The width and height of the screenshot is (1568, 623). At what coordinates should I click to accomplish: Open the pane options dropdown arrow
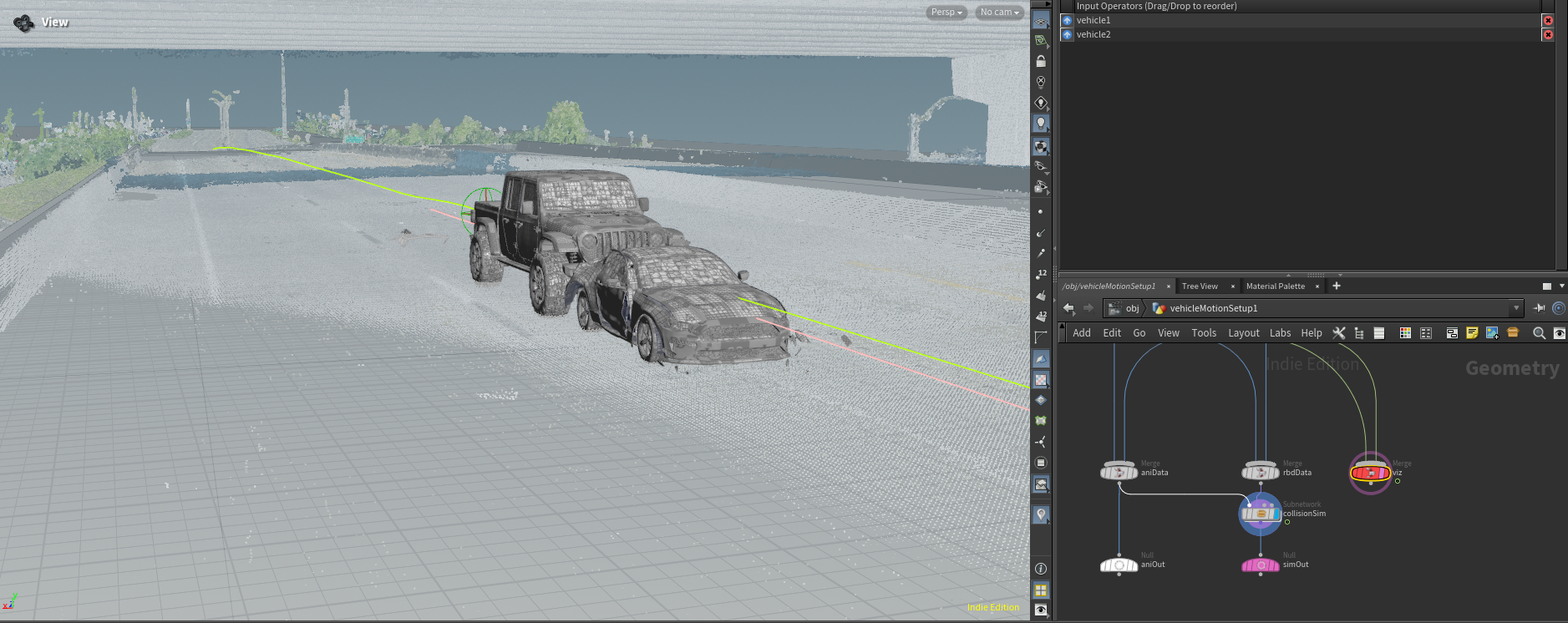click(x=1562, y=286)
